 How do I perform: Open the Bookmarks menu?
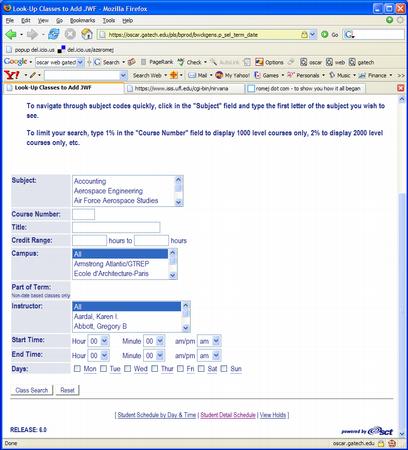82,21
